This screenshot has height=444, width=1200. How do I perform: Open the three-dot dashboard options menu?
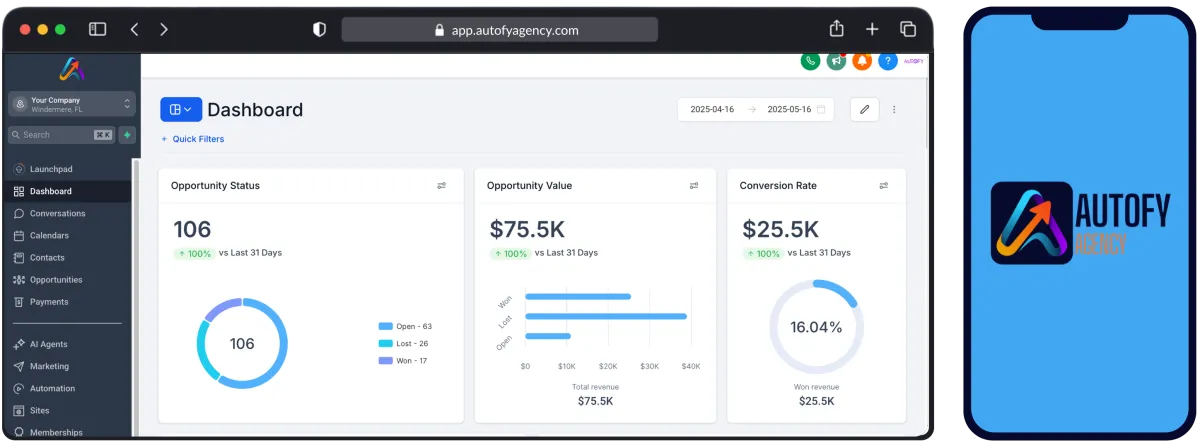point(894,110)
